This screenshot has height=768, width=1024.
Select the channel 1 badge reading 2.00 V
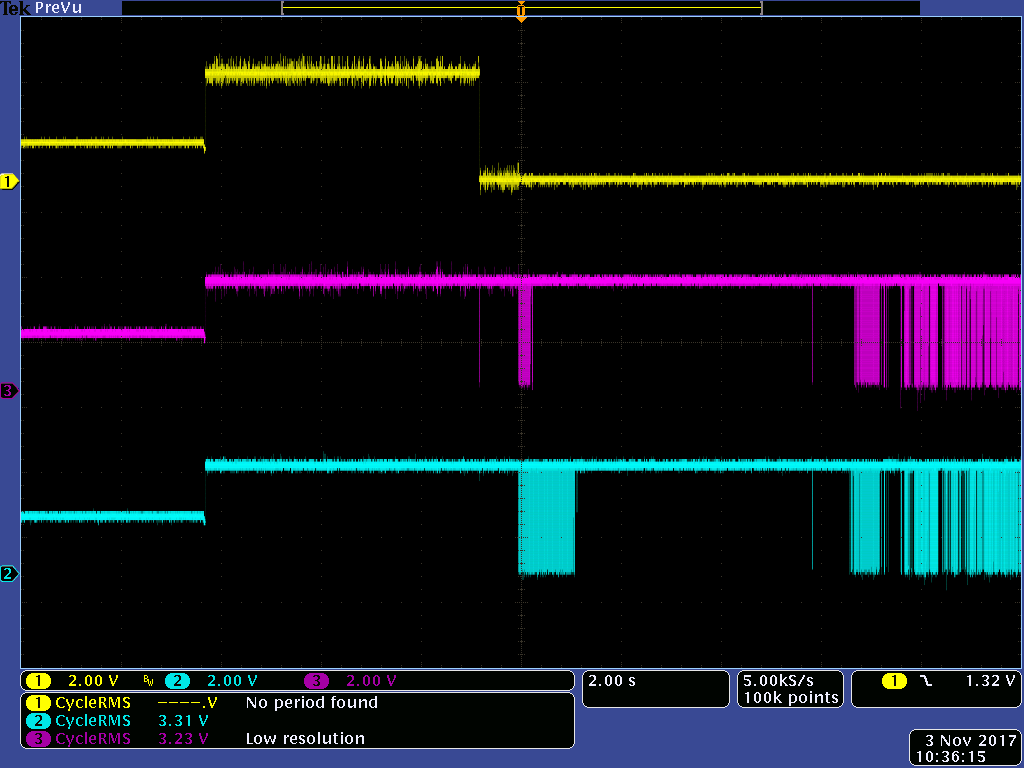(x=72, y=680)
